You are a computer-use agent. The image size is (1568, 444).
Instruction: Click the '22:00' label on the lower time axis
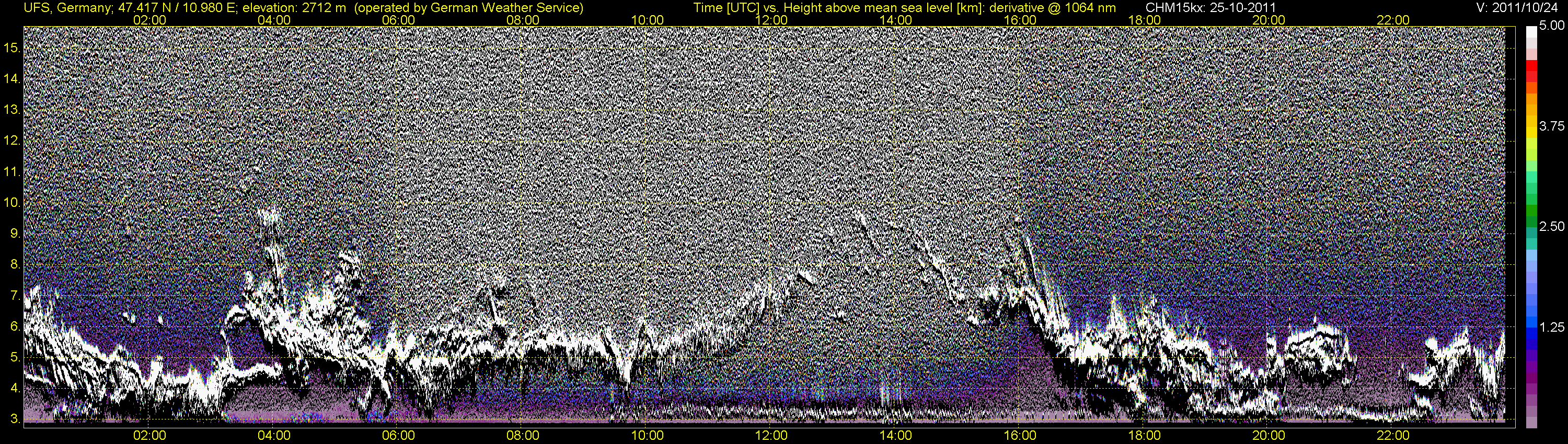(x=1393, y=436)
